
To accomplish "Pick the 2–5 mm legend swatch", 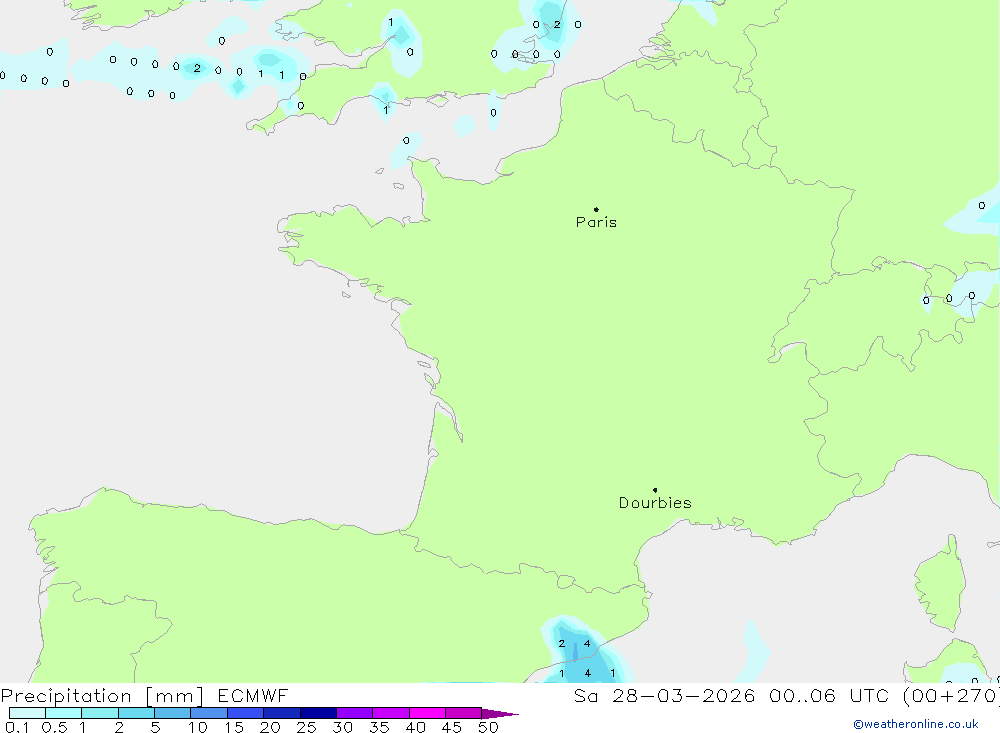I will [x=136, y=713].
